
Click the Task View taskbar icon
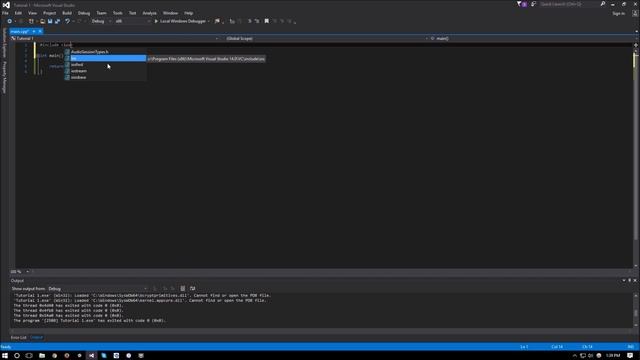[x=29, y=356]
